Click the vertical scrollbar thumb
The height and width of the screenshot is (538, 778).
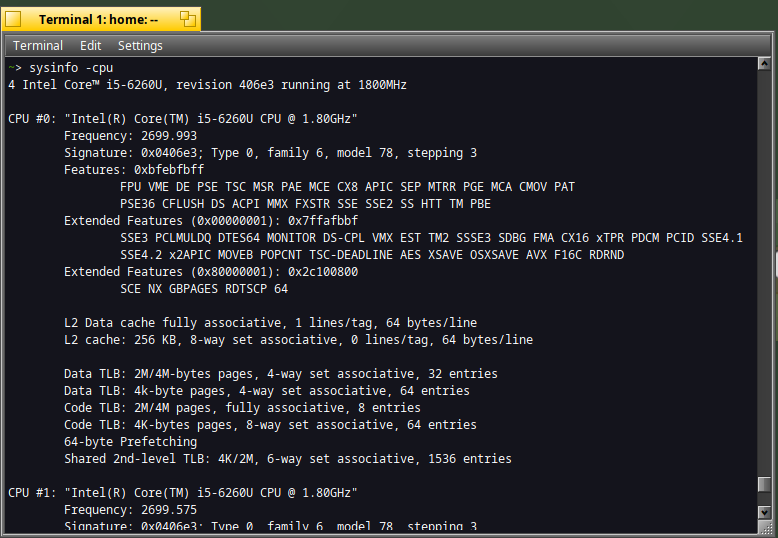coord(764,484)
